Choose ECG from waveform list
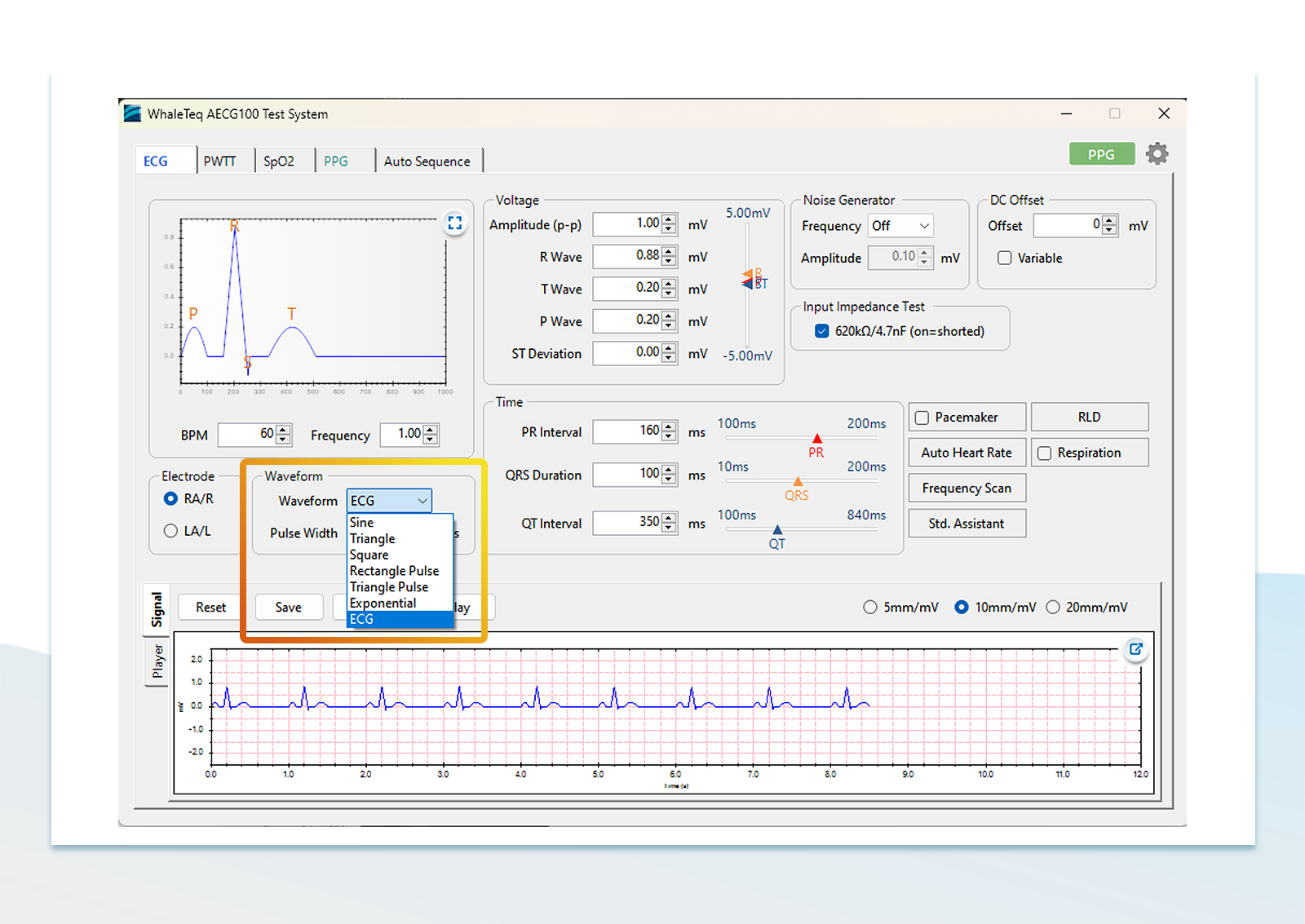This screenshot has height=924, width=1305. 400,620
